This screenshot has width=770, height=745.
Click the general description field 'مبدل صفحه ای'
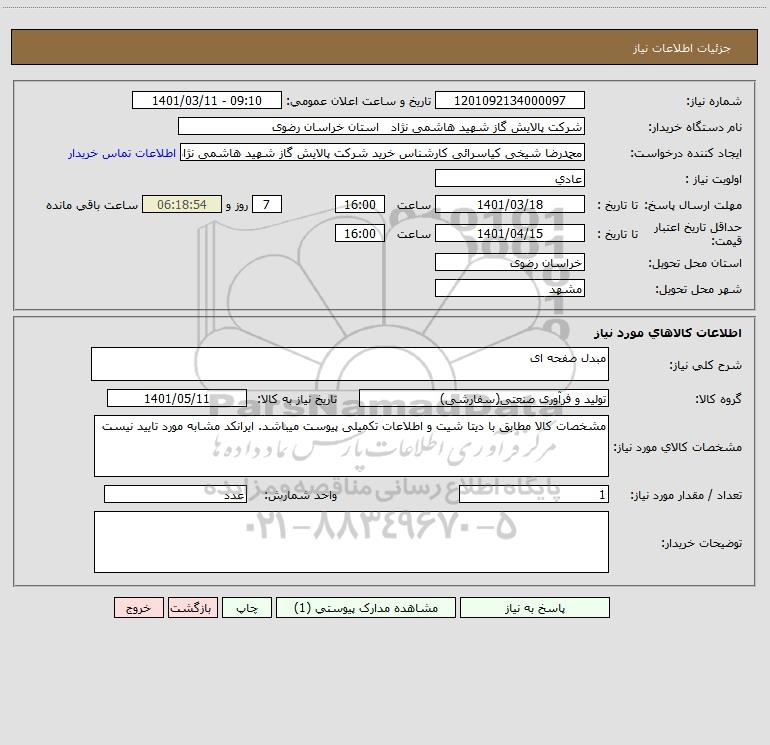[x=350, y=364]
